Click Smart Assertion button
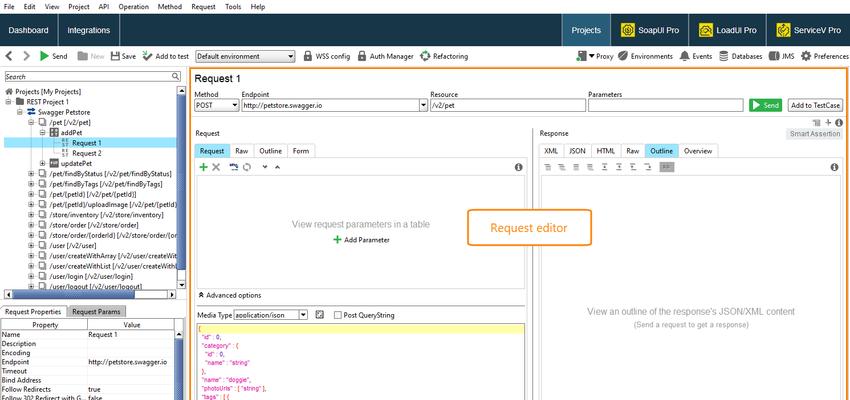This screenshot has height=400, width=850. pos(815,133)
